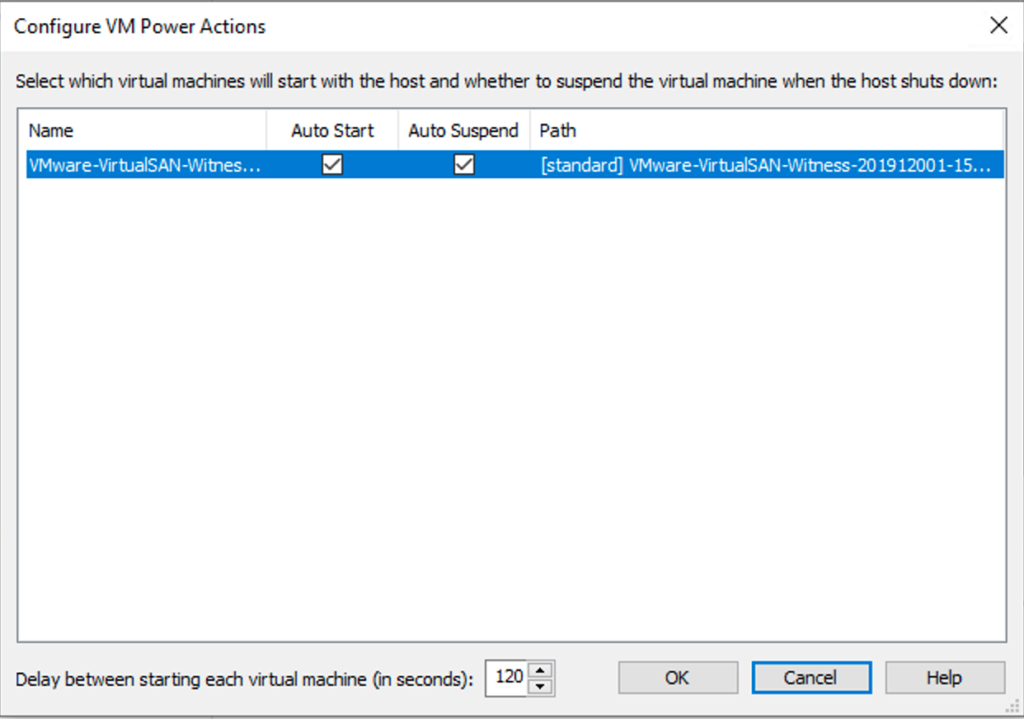This screenshot has height=719, width=1024.
Task: Toggle Auto Start for the VirtualSAN Witness VM
Action: tap(332, 165)
